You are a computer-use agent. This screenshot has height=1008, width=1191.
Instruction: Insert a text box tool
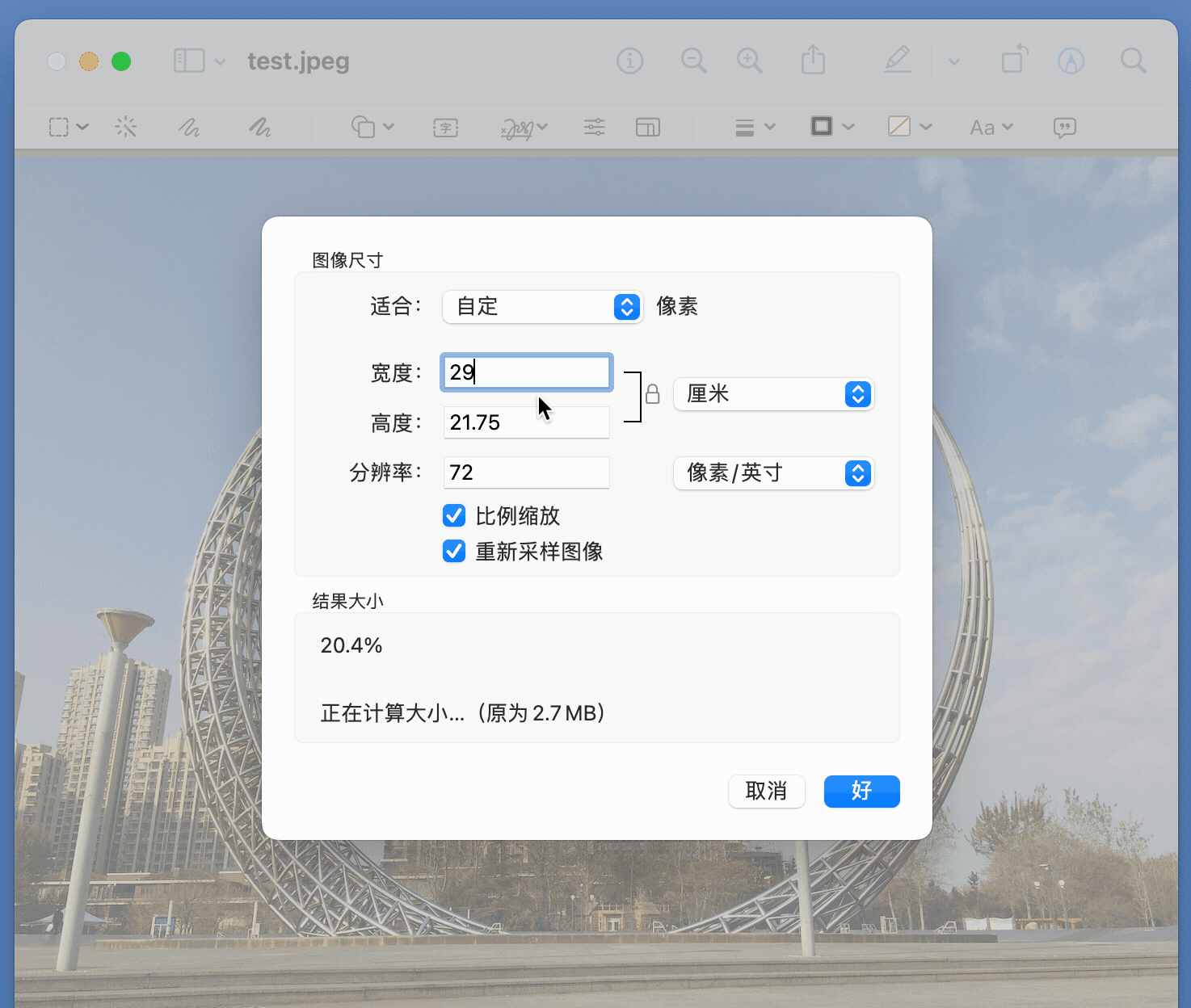[445, 128]
